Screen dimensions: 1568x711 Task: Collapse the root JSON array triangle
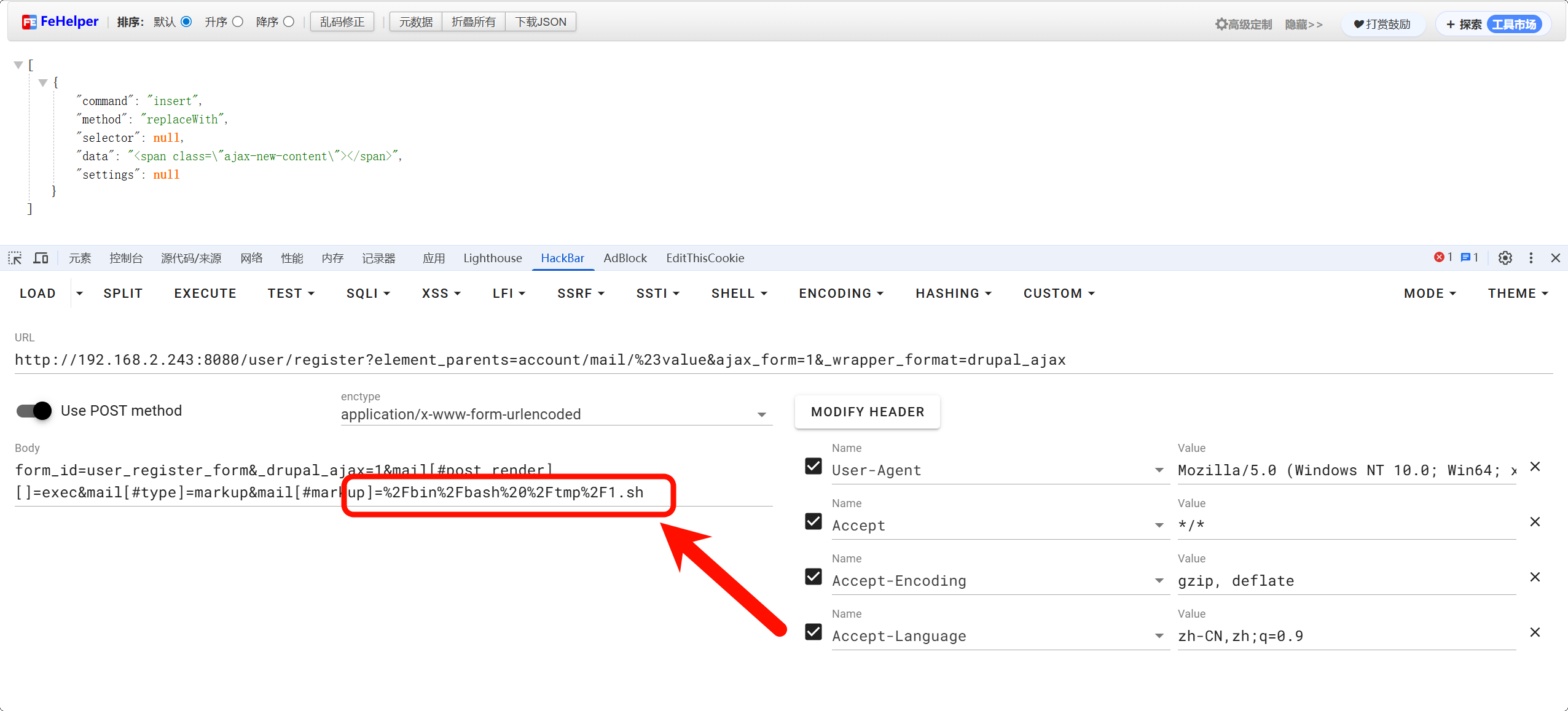coord(18,64)
